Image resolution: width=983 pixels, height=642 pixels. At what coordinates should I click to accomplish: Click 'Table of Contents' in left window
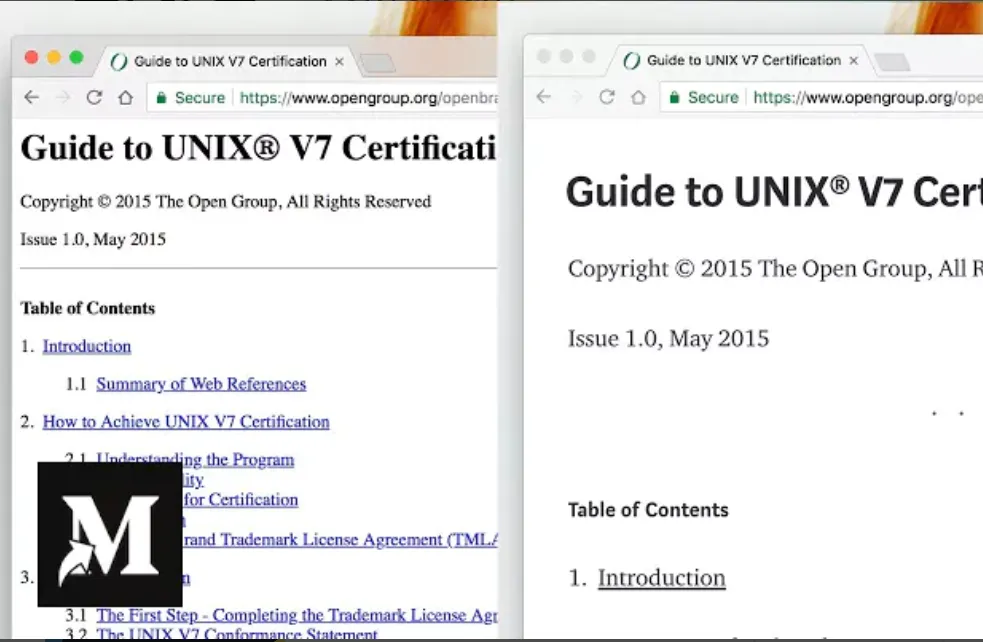click(87, 308)
